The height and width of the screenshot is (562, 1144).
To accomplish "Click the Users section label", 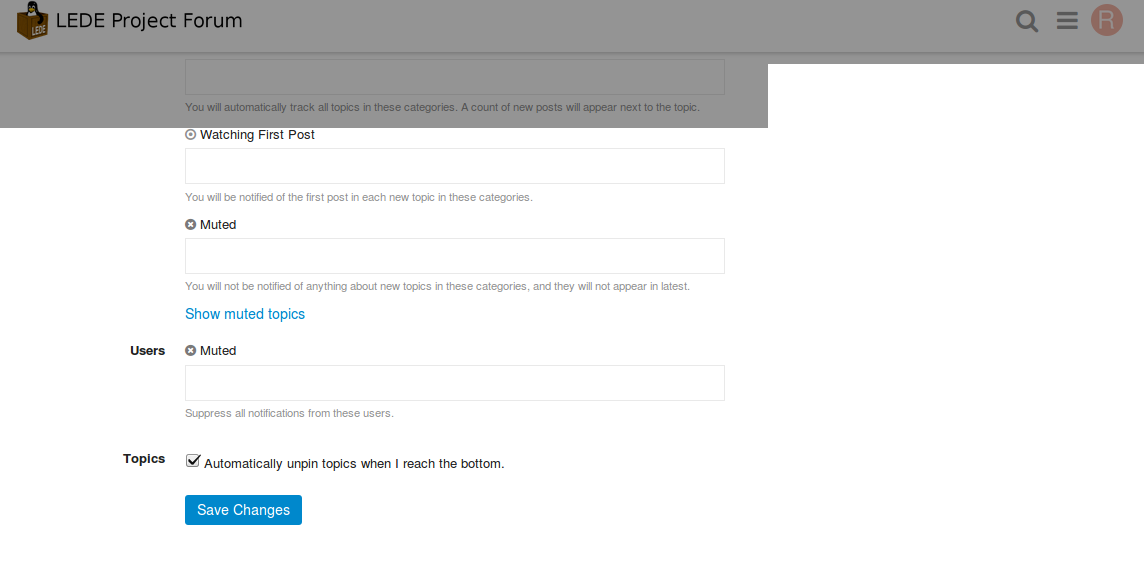I will coord(147,350).
